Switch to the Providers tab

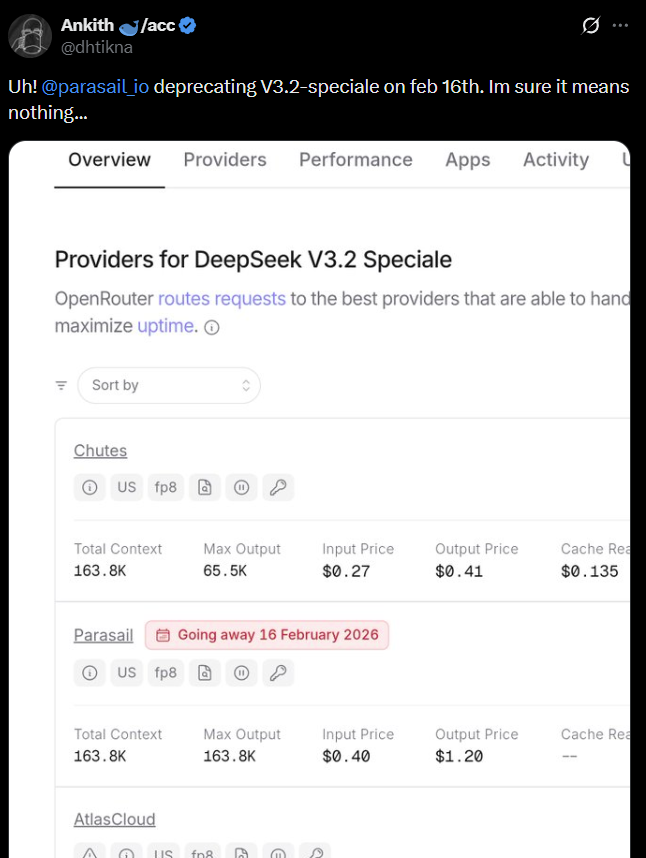tap(225, 160)
